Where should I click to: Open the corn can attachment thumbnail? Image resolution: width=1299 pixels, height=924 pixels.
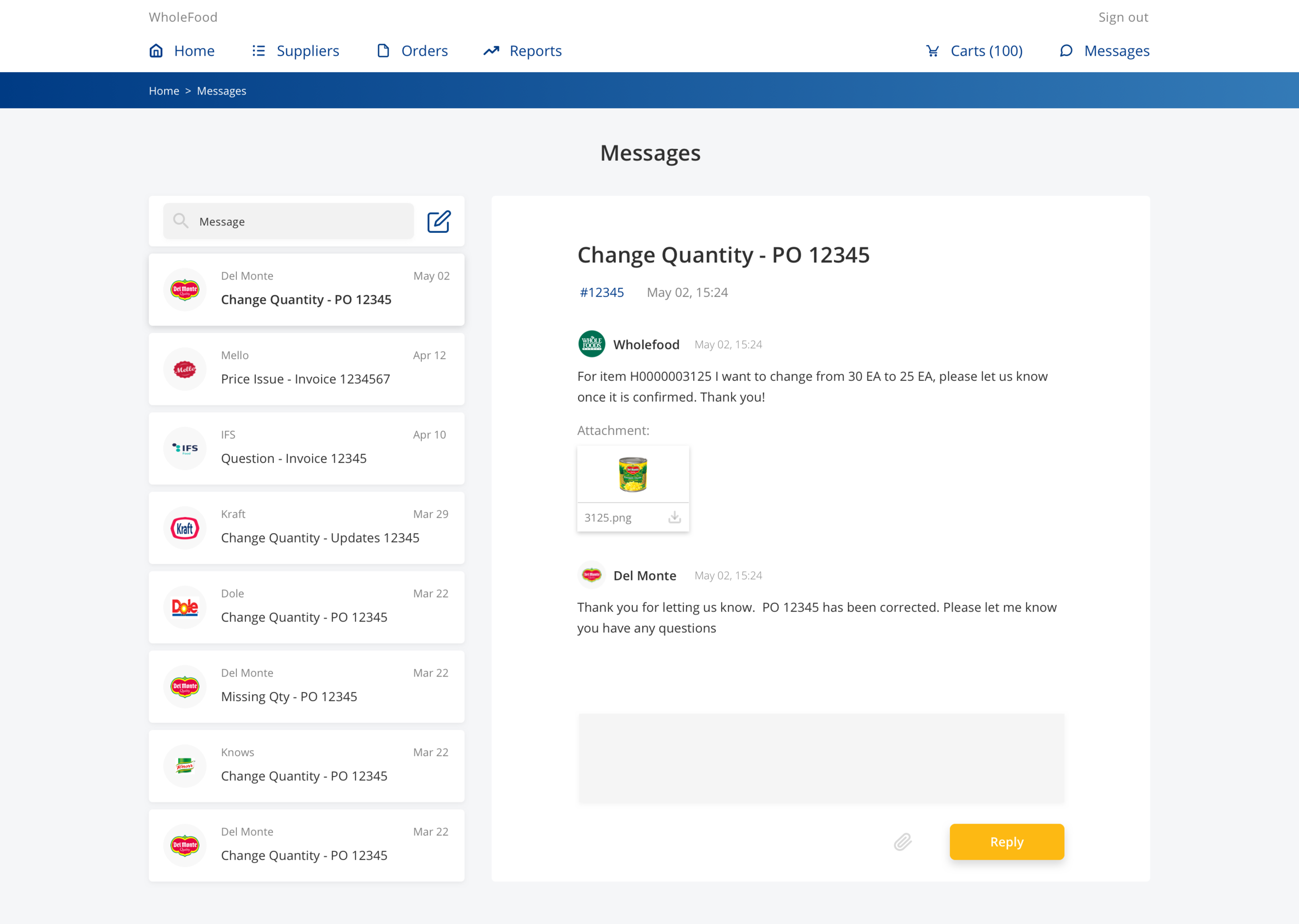coord(632,474)
